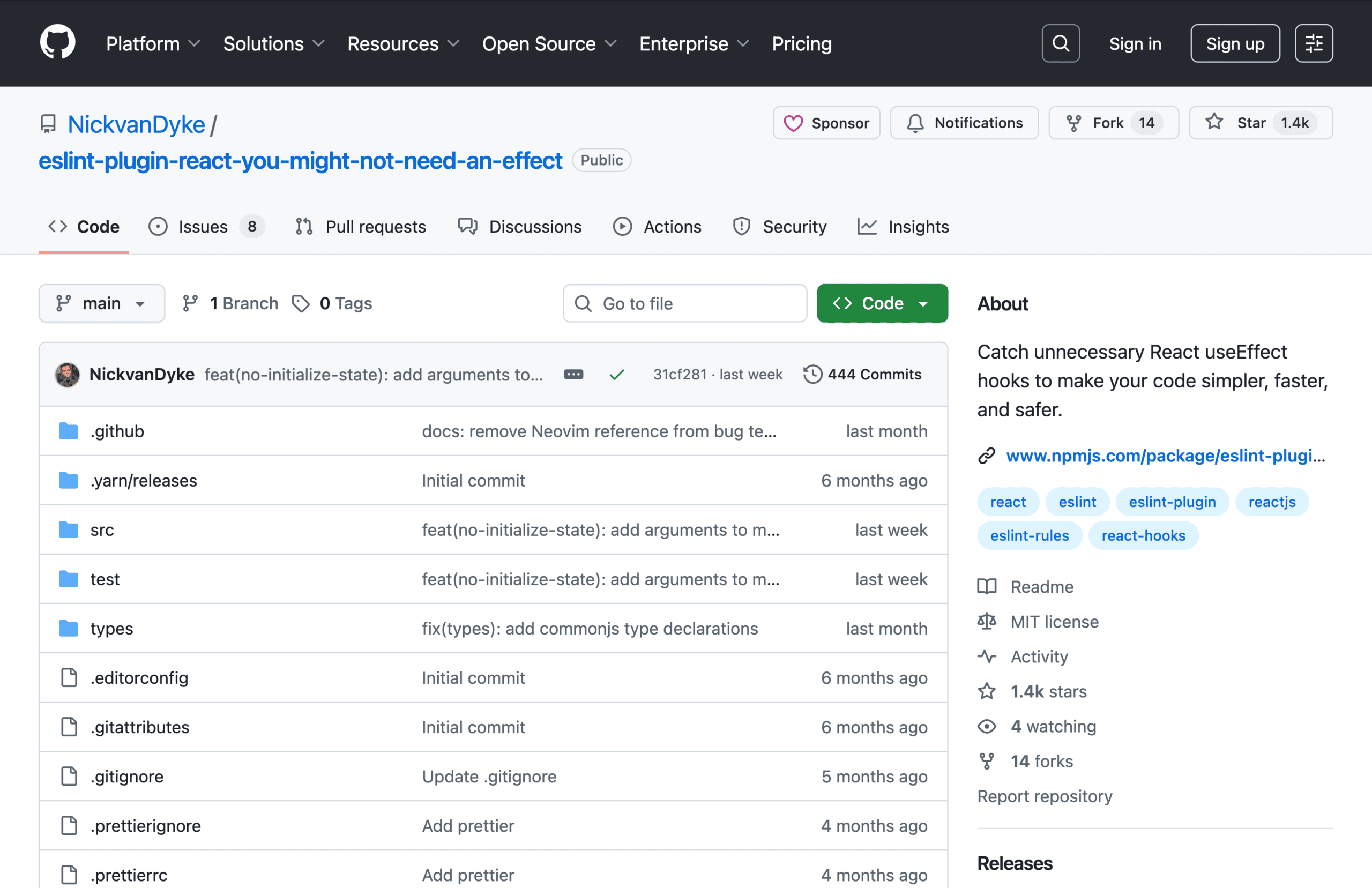Star the repository
Viewport: 1372px width, 888px height.
pos(1260,122)
